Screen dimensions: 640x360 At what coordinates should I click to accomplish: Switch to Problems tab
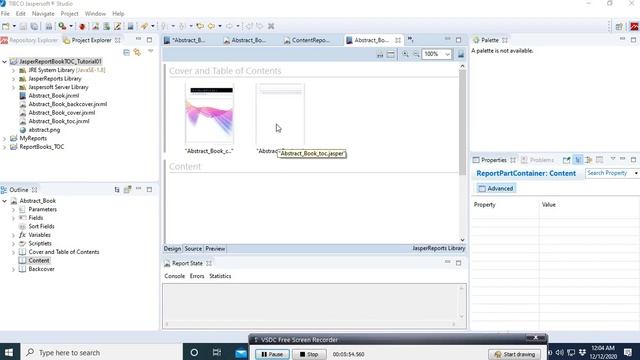point(538,160)
